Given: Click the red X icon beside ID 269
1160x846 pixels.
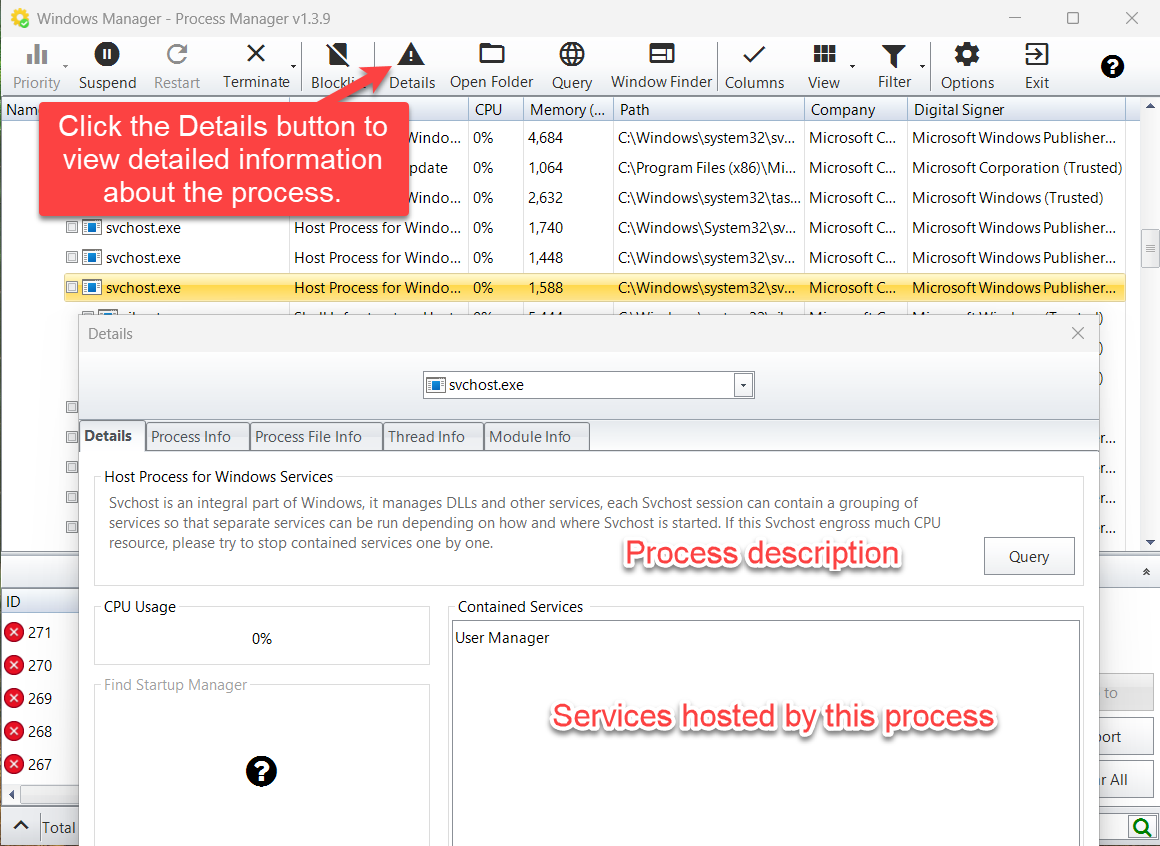Looking at the screenshot, I should click(x=14, y=698).
